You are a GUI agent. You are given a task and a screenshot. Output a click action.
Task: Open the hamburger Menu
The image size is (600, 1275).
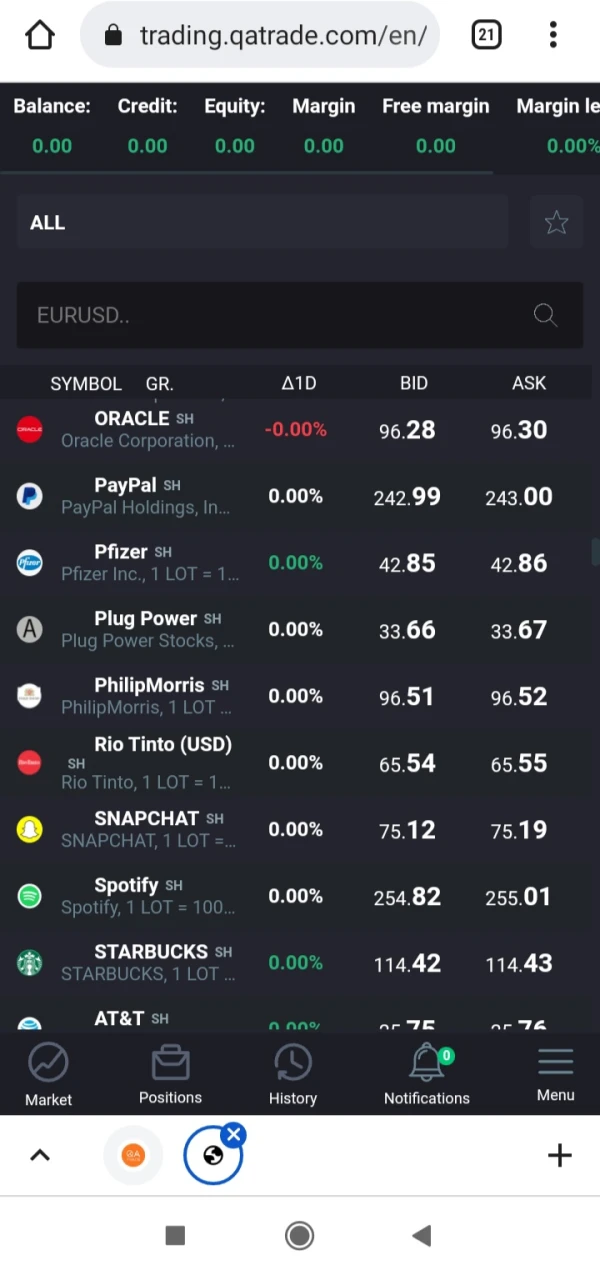point(555,1075)
